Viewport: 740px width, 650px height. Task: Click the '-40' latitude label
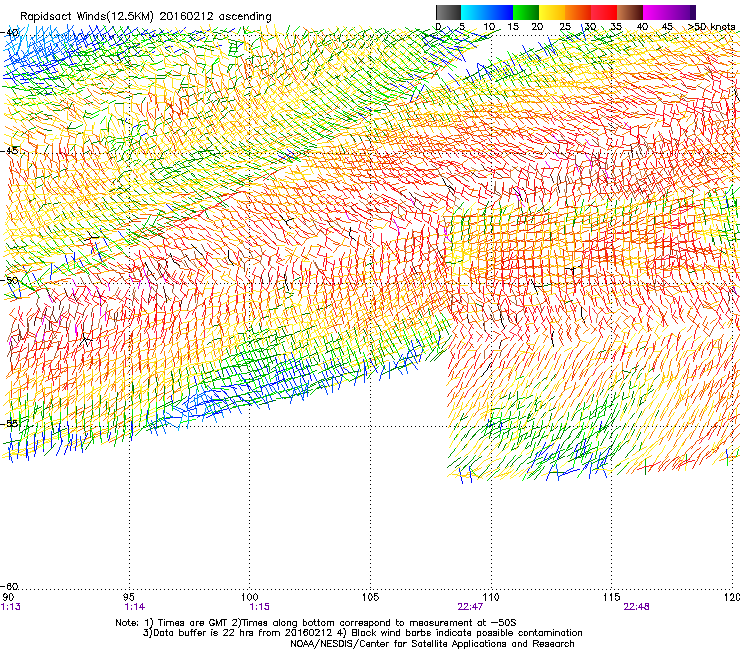pyautogui.click(x=10, y=33)
